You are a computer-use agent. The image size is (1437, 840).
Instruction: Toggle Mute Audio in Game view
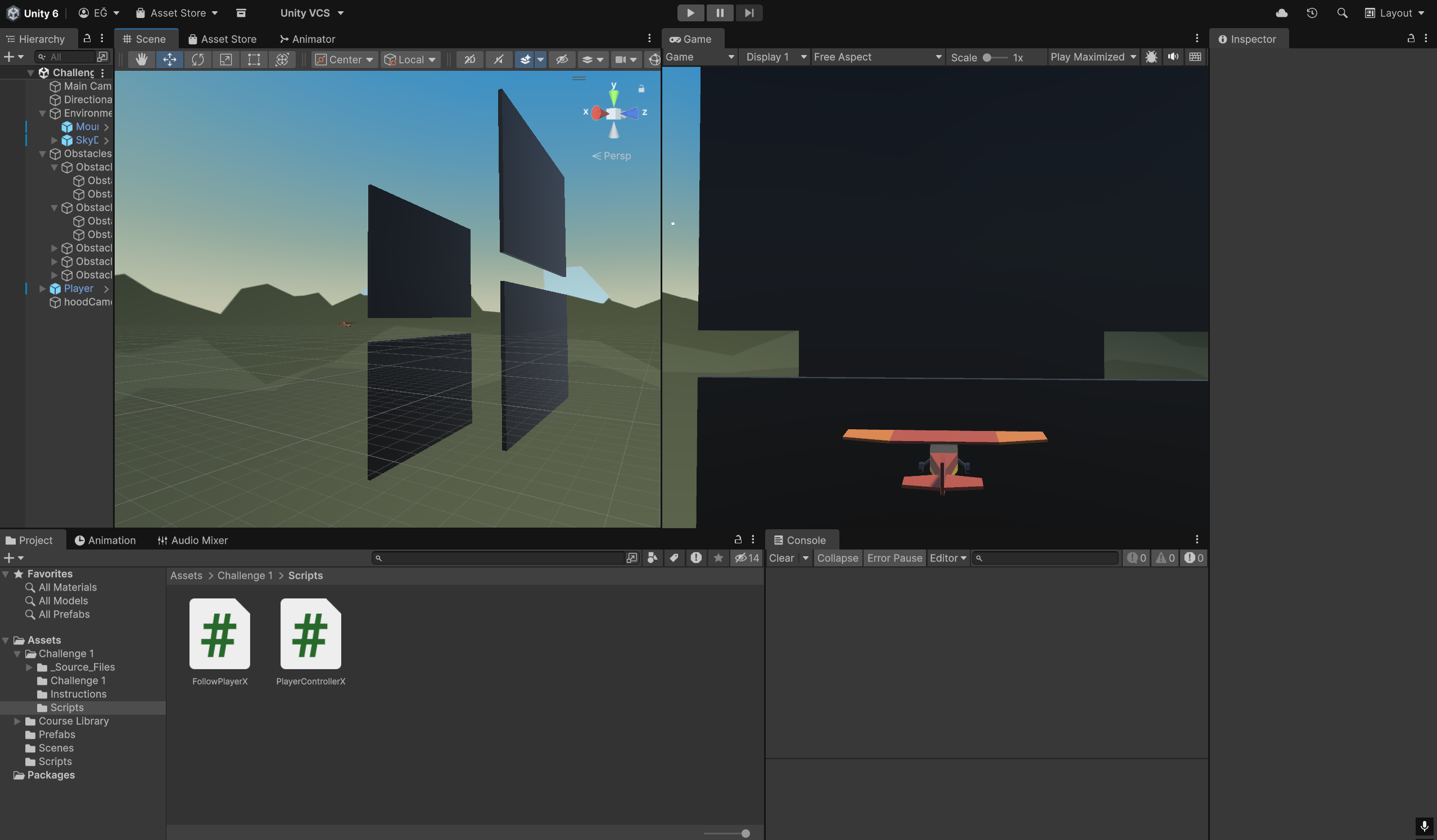(x=1173, y=57)
